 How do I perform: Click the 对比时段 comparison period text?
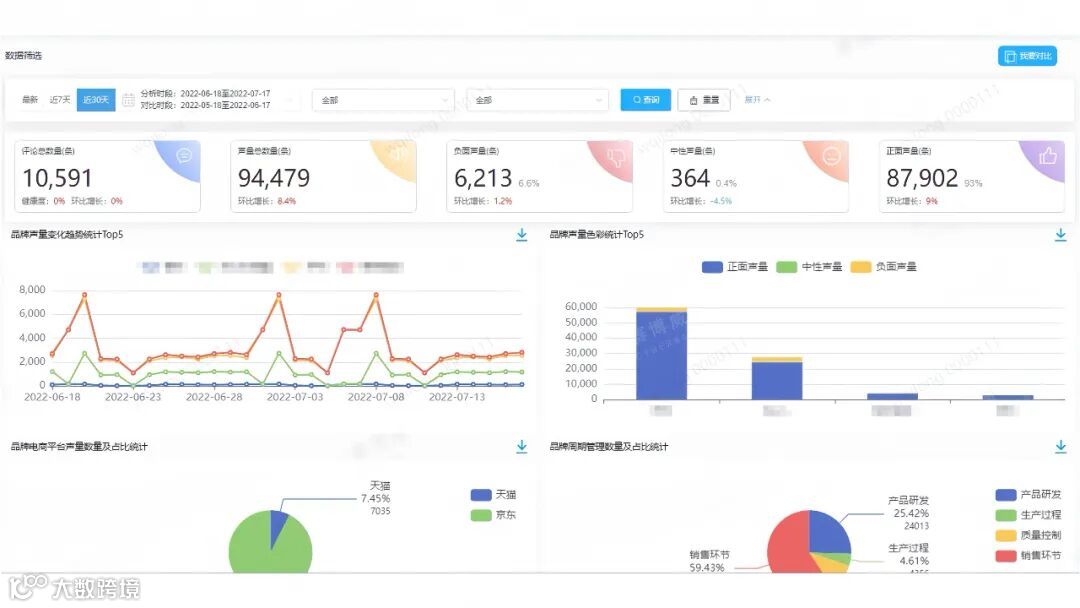click(205, 105)
